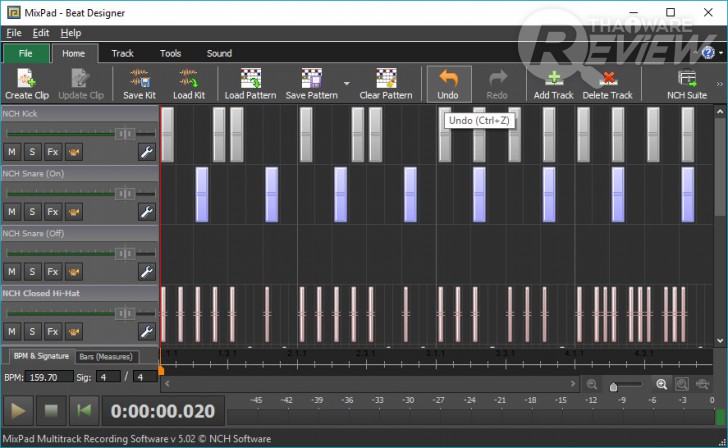Viewport: 728px width, 448px height.
Task: Click the Delete Track icon
Action: pyautogui.click(x=608, y=78)
